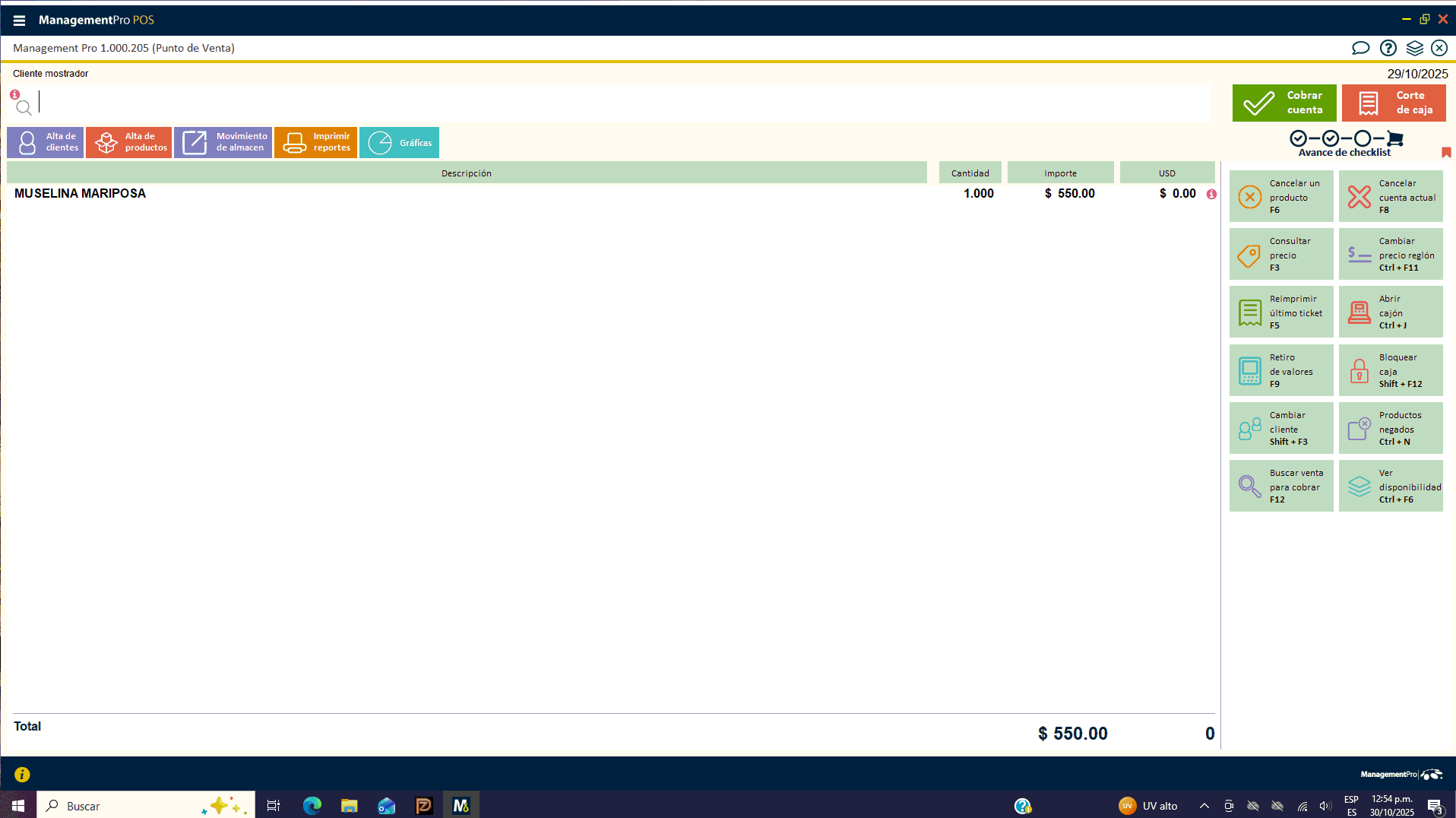The height and width of the screenshot is (818, 1456).
Task: Click Abrir cajón
Action: coord(1391,312)
